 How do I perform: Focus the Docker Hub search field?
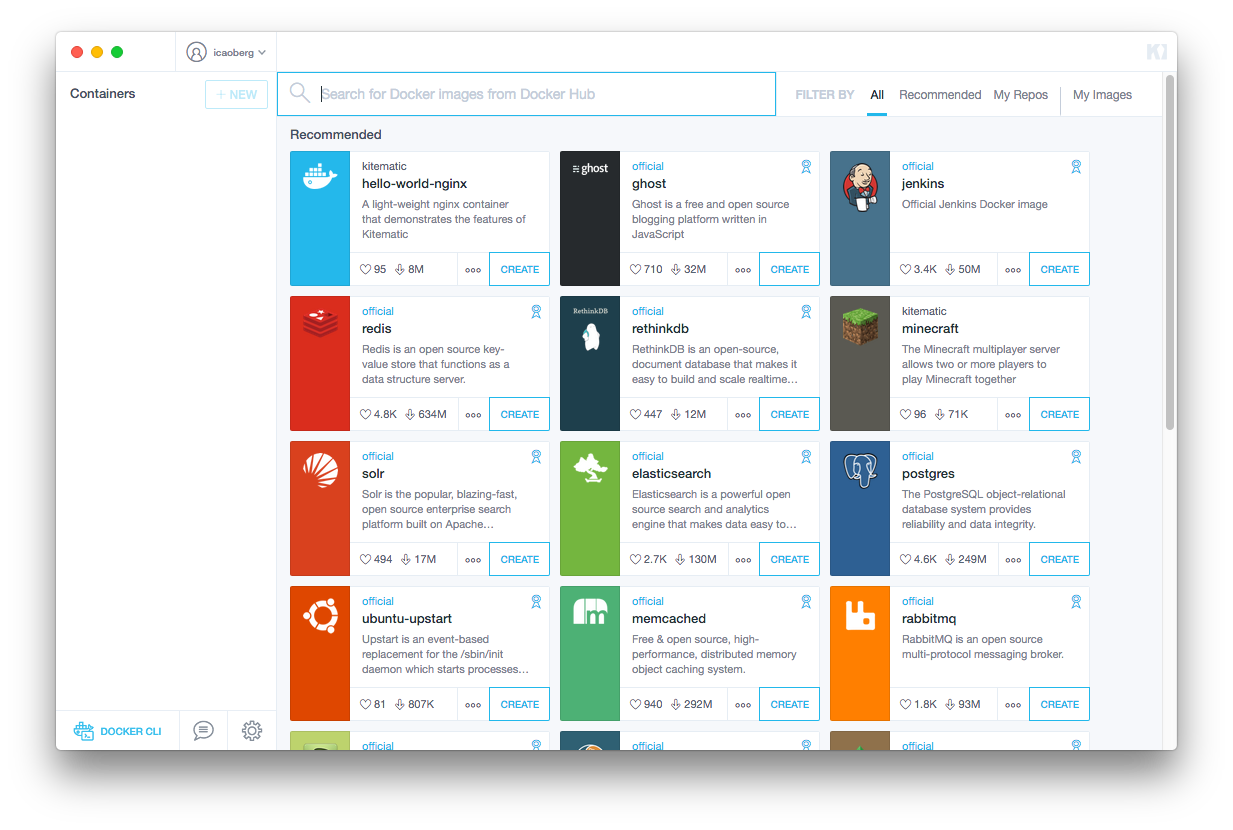click(545, 94)
